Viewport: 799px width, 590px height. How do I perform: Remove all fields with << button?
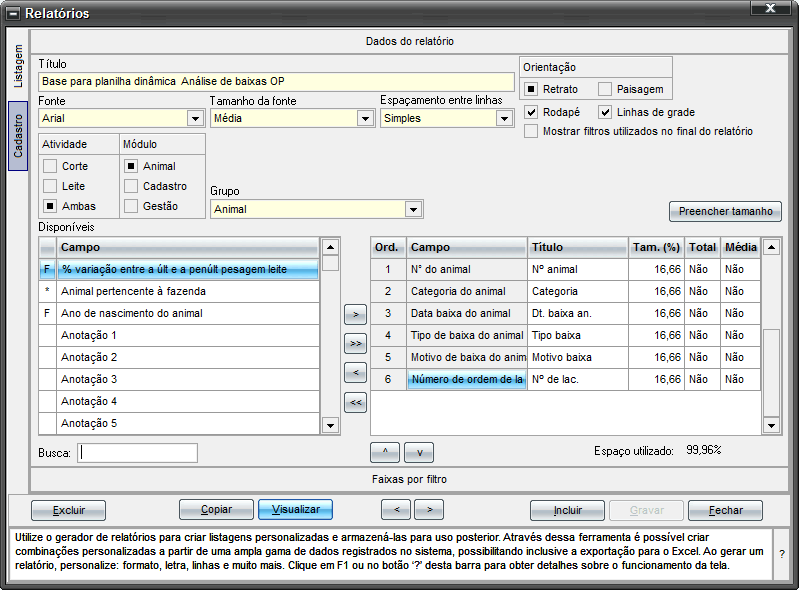pyautogui.click(x=355, y=403)
